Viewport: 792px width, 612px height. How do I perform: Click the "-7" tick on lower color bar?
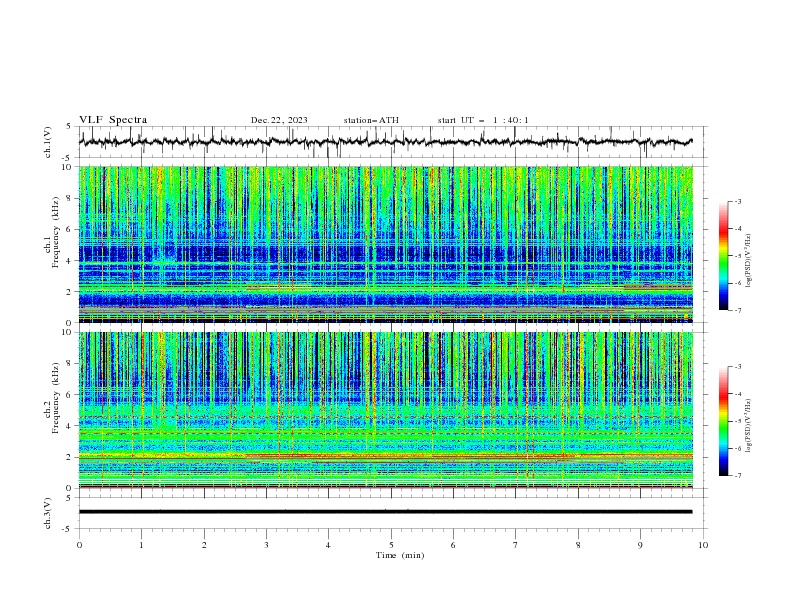coord(738,475)
